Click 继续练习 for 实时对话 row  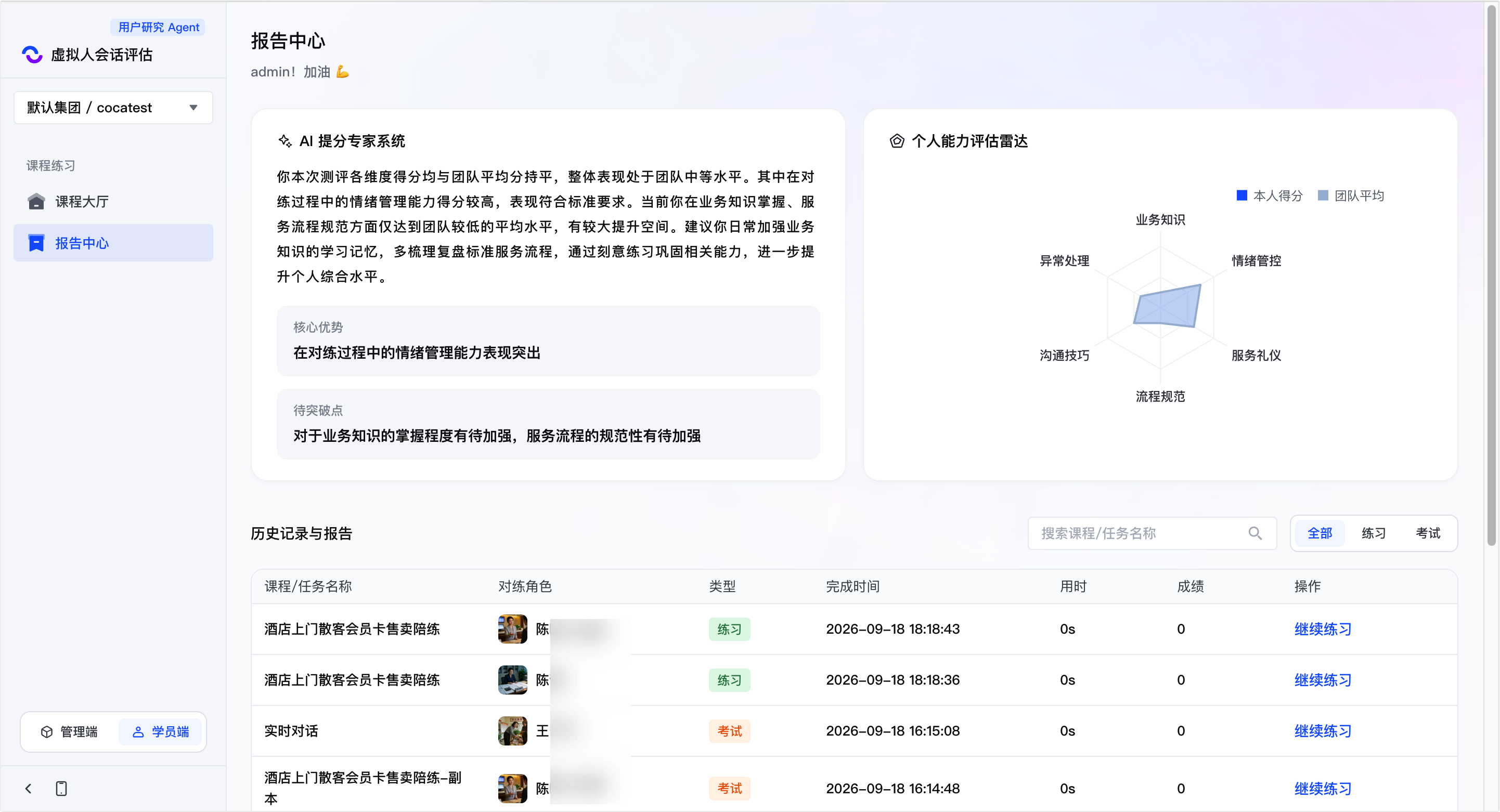point(1323,731)
